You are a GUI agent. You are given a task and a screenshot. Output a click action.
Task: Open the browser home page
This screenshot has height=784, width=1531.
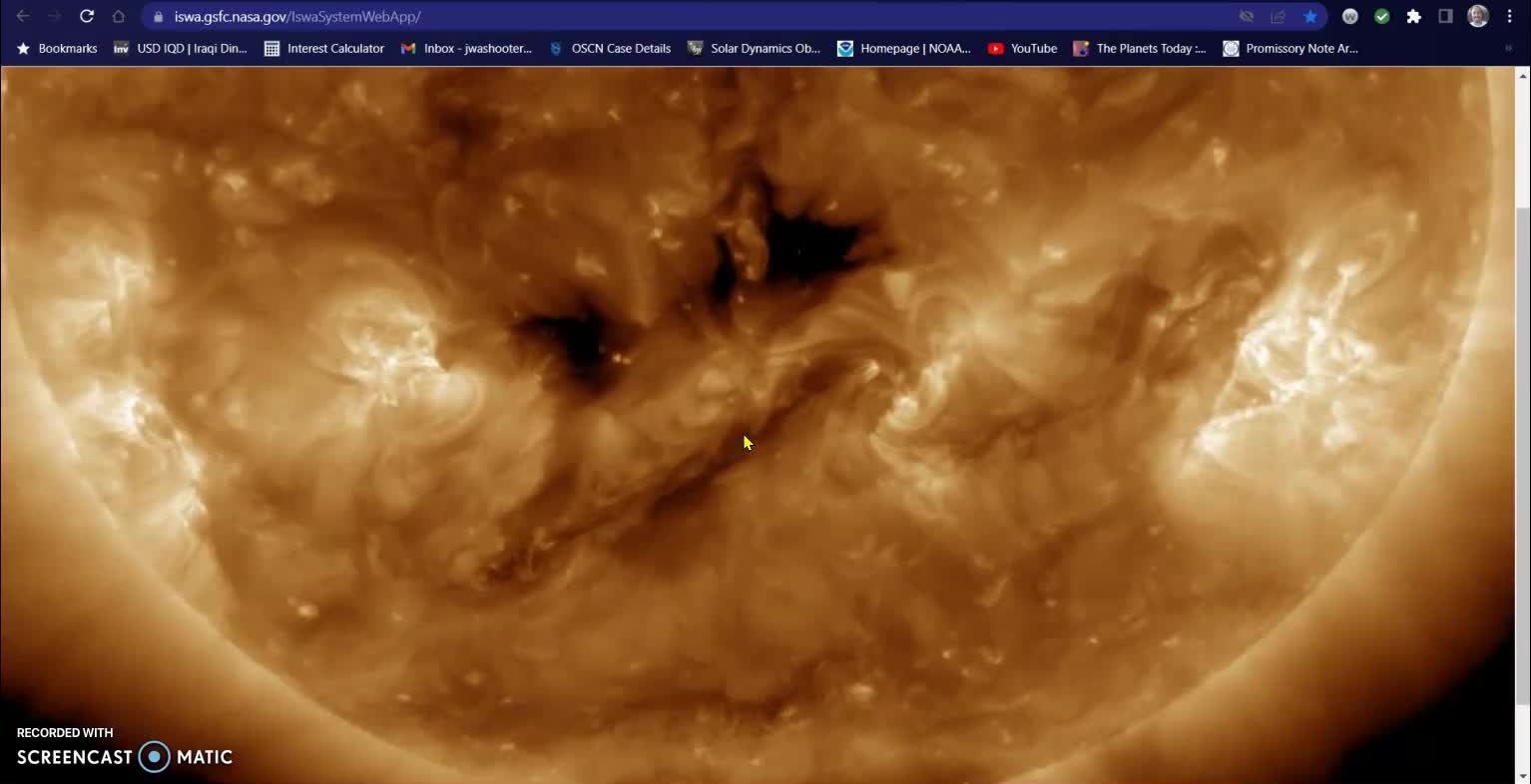(x=119, y=16)
